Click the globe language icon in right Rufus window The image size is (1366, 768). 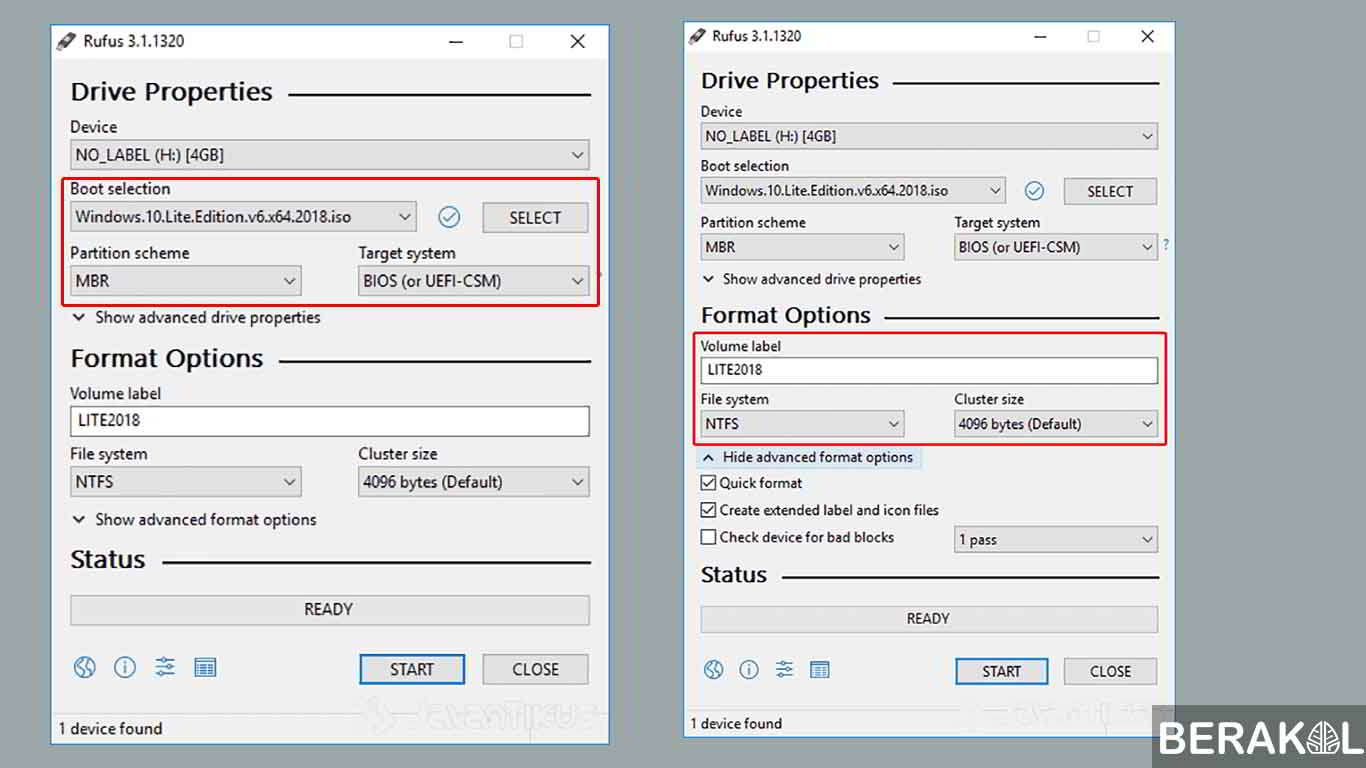click(x=713, y=670)
